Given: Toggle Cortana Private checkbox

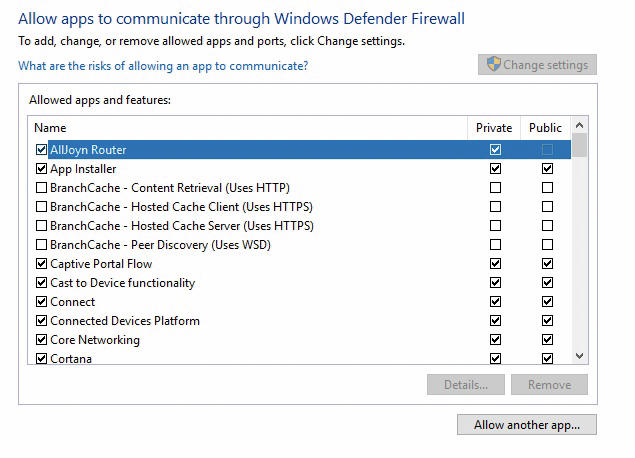Looking at the screenshot, I should pyautogui.click(x=495, y=358).
